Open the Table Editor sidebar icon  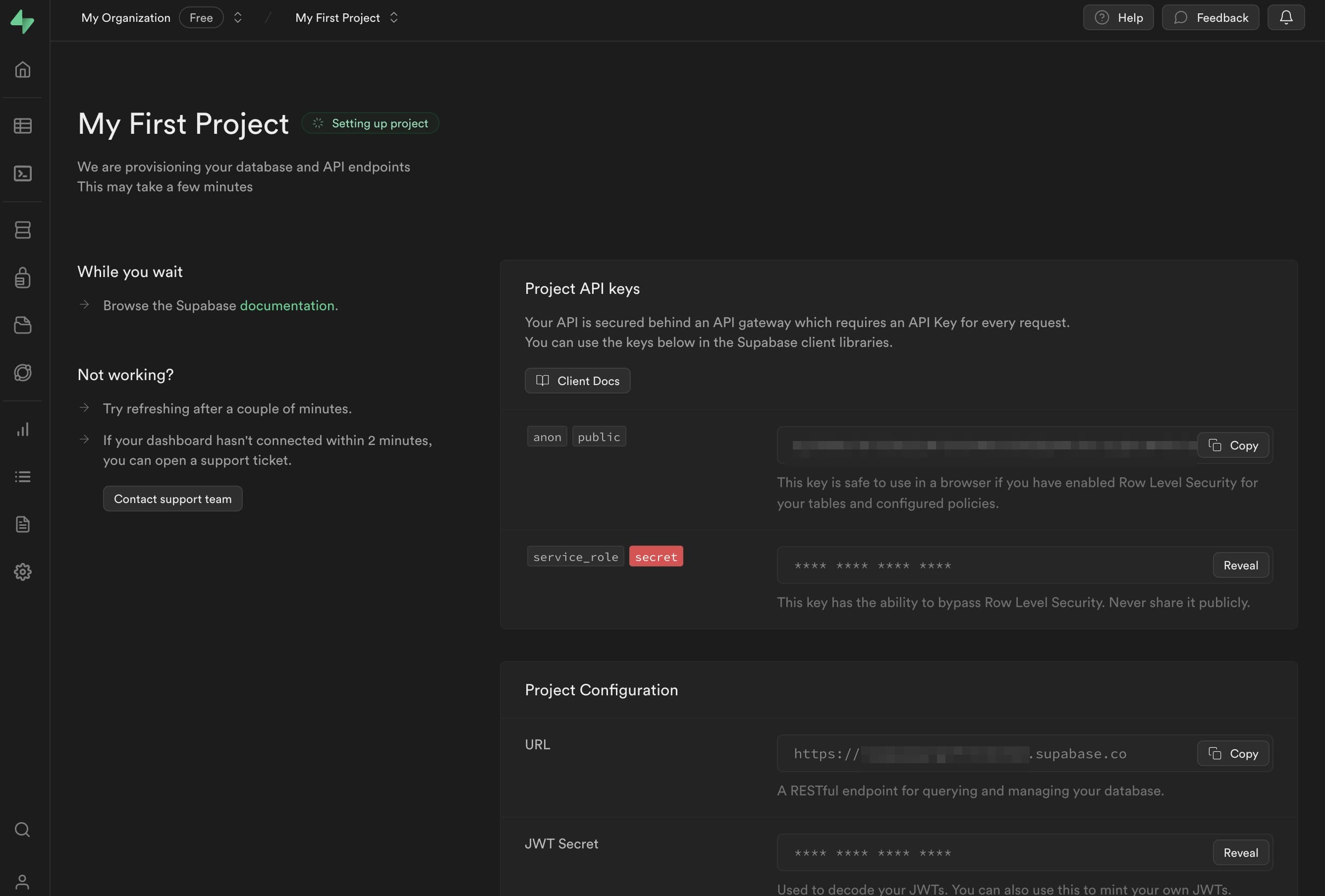[22, 125]
